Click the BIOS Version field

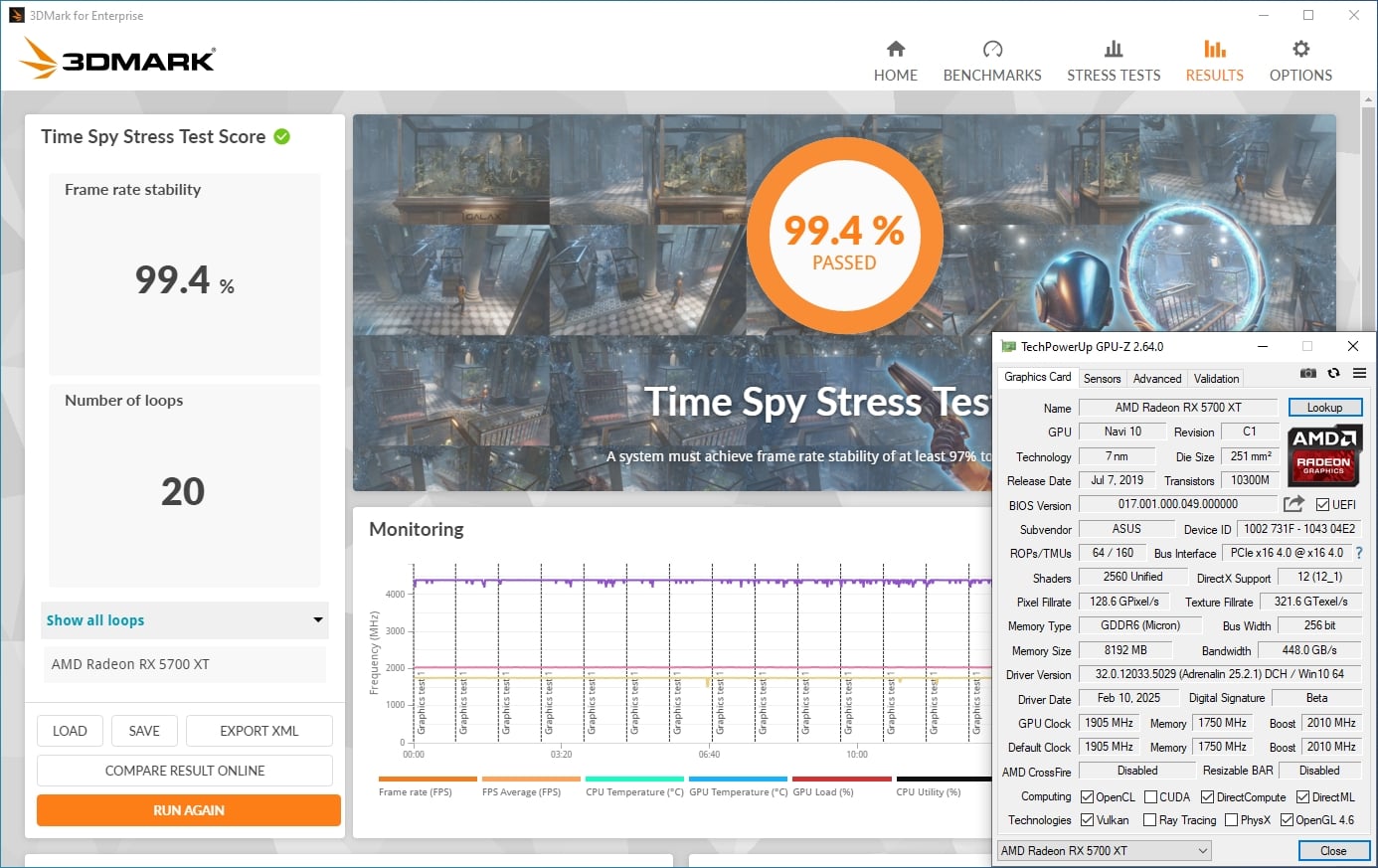pos(1178,504)
